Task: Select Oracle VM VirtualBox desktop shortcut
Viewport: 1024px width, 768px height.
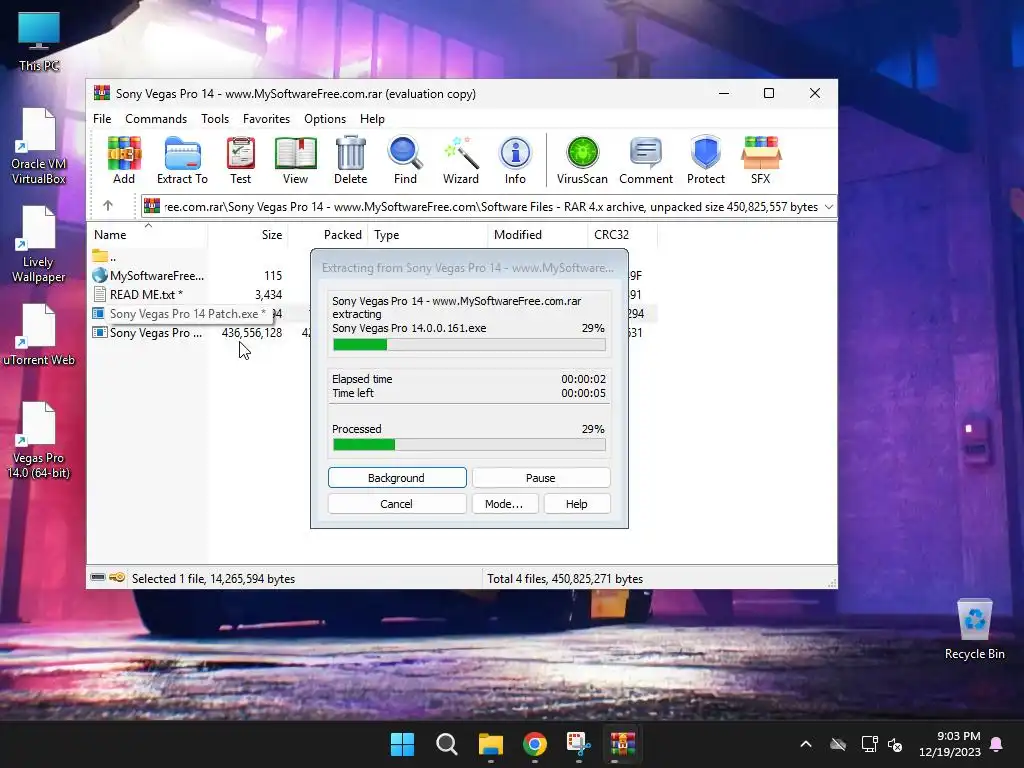Action: 39,146
